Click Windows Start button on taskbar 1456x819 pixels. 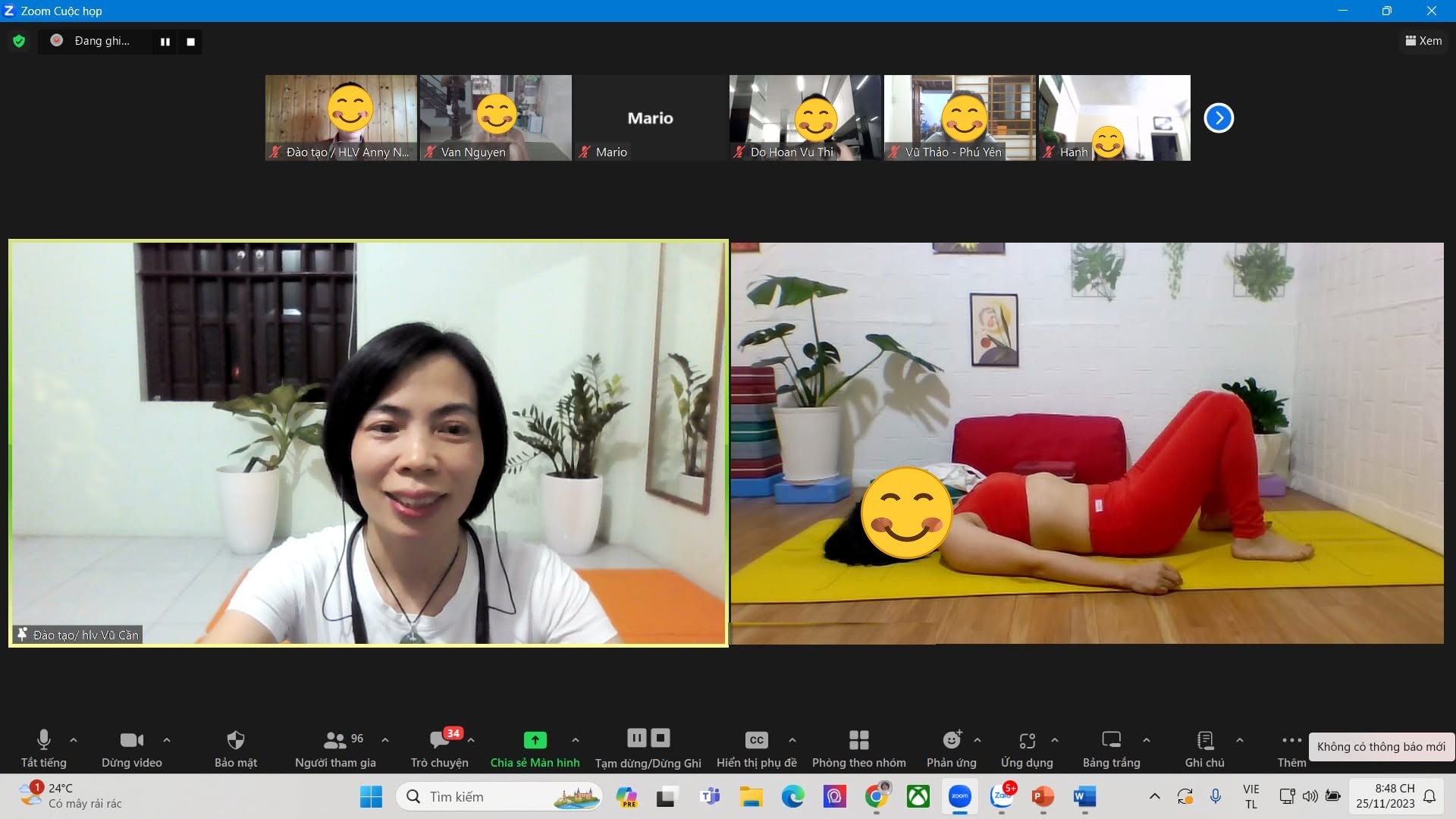point(371,796)
